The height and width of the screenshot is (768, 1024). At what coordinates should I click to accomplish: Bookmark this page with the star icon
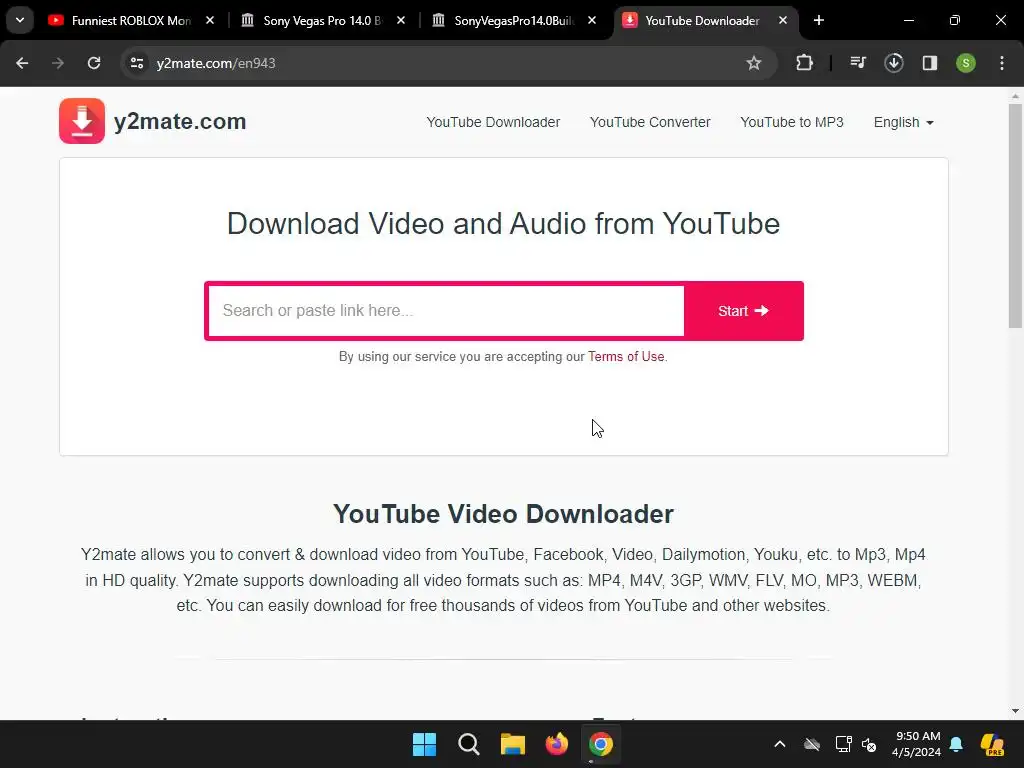(x=754, y=63)
